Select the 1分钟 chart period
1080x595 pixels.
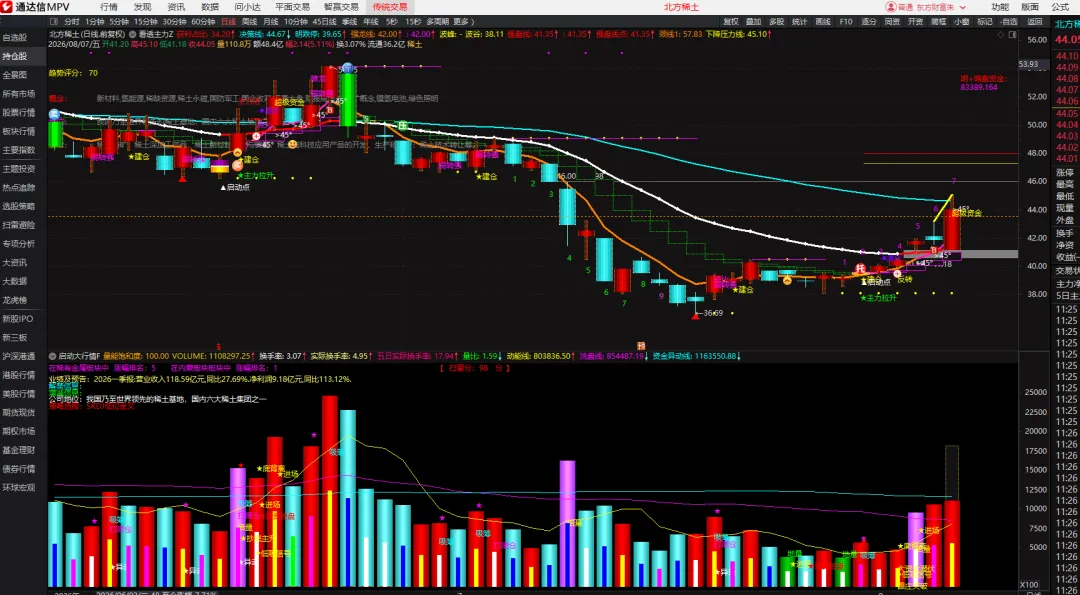[95, 21]
